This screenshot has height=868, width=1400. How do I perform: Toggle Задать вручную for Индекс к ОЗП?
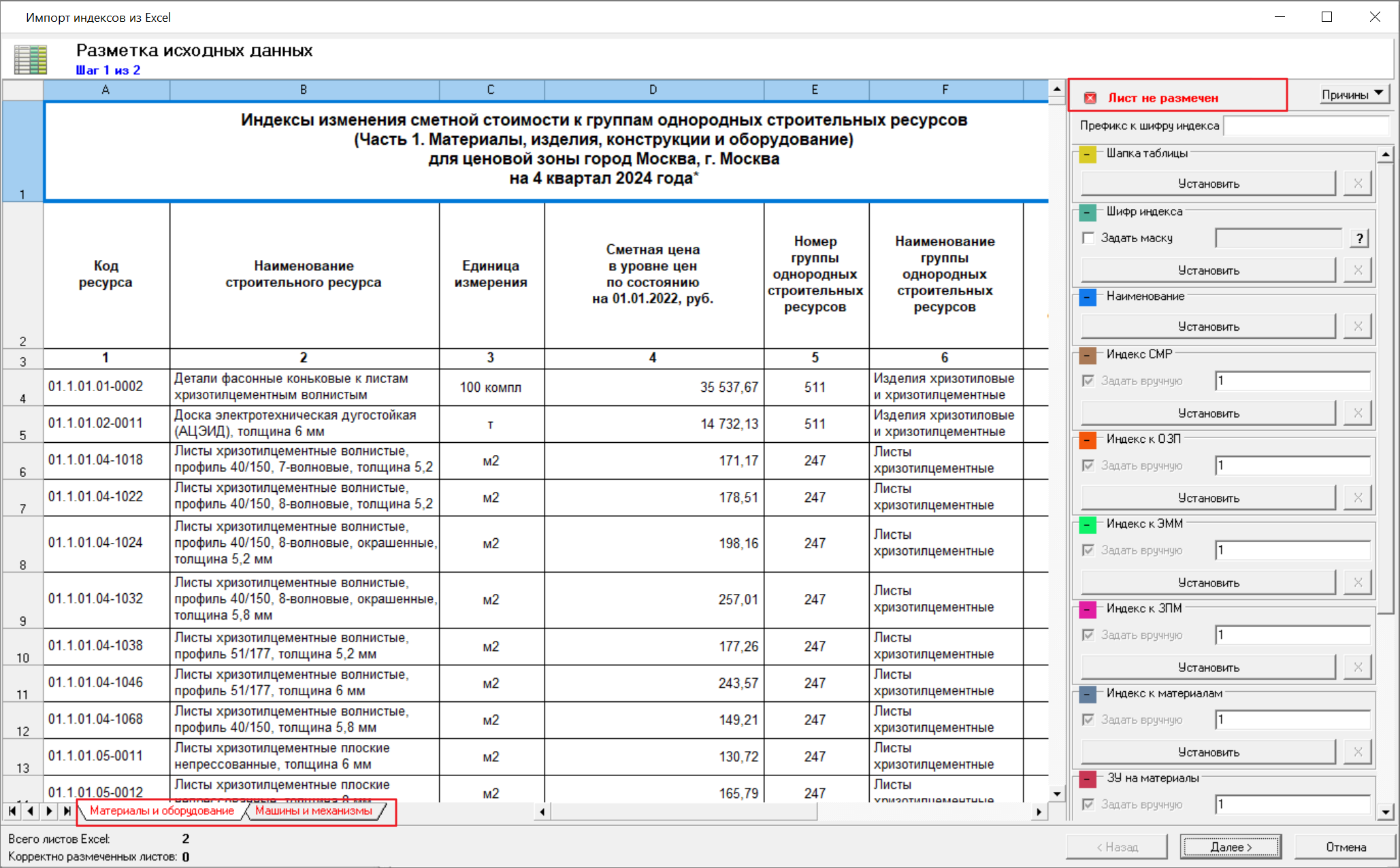point(1088,466)
